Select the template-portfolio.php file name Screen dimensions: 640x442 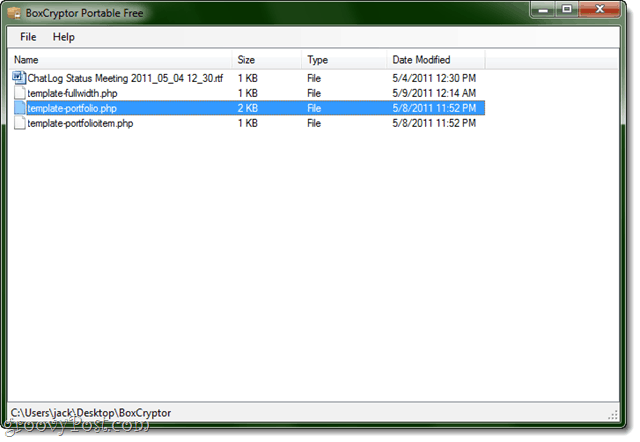pos(72,108)
